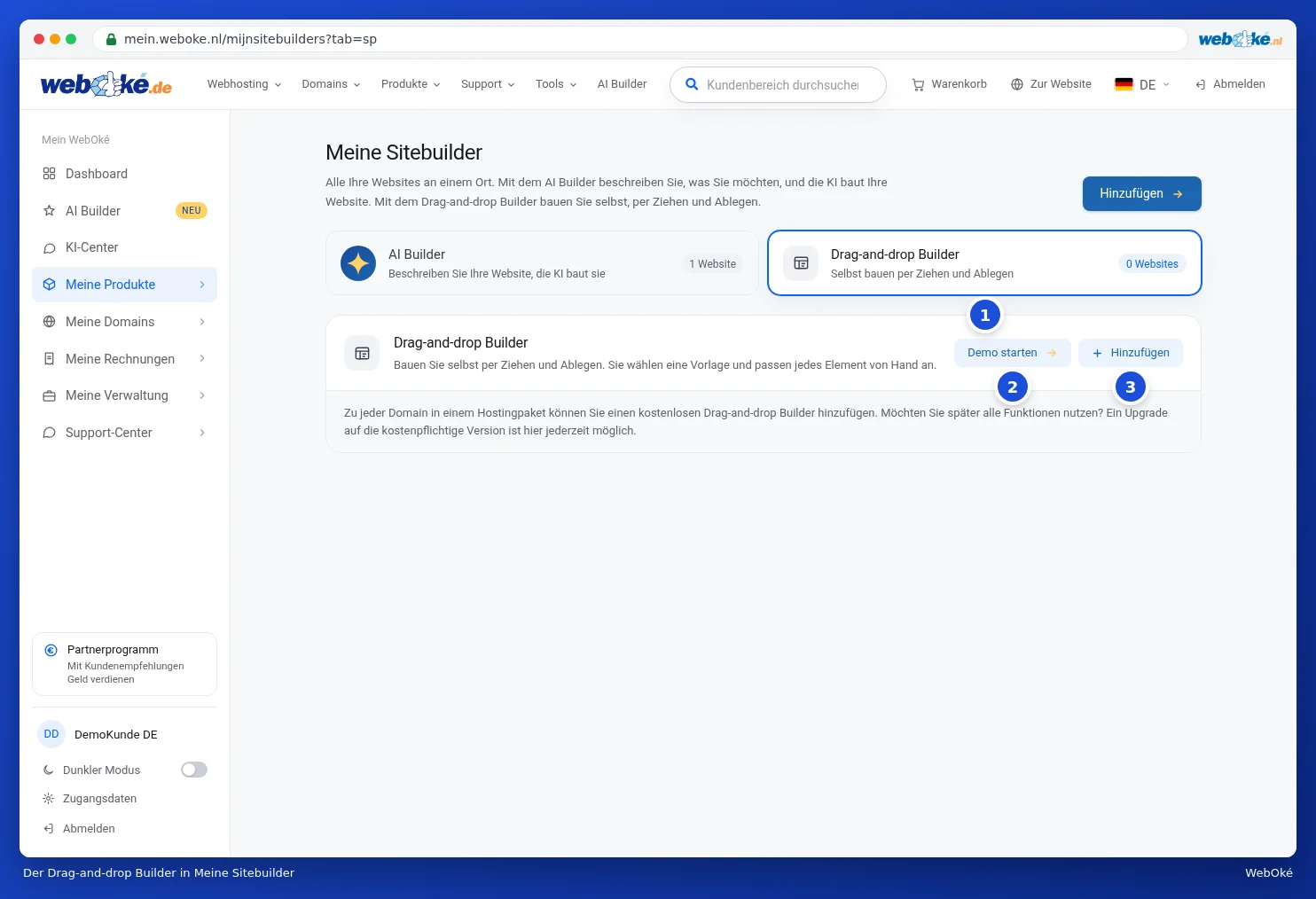Click the Meine Rechnungen document icon
This screenshot has width=1316, height=899.
click(49, 359)
